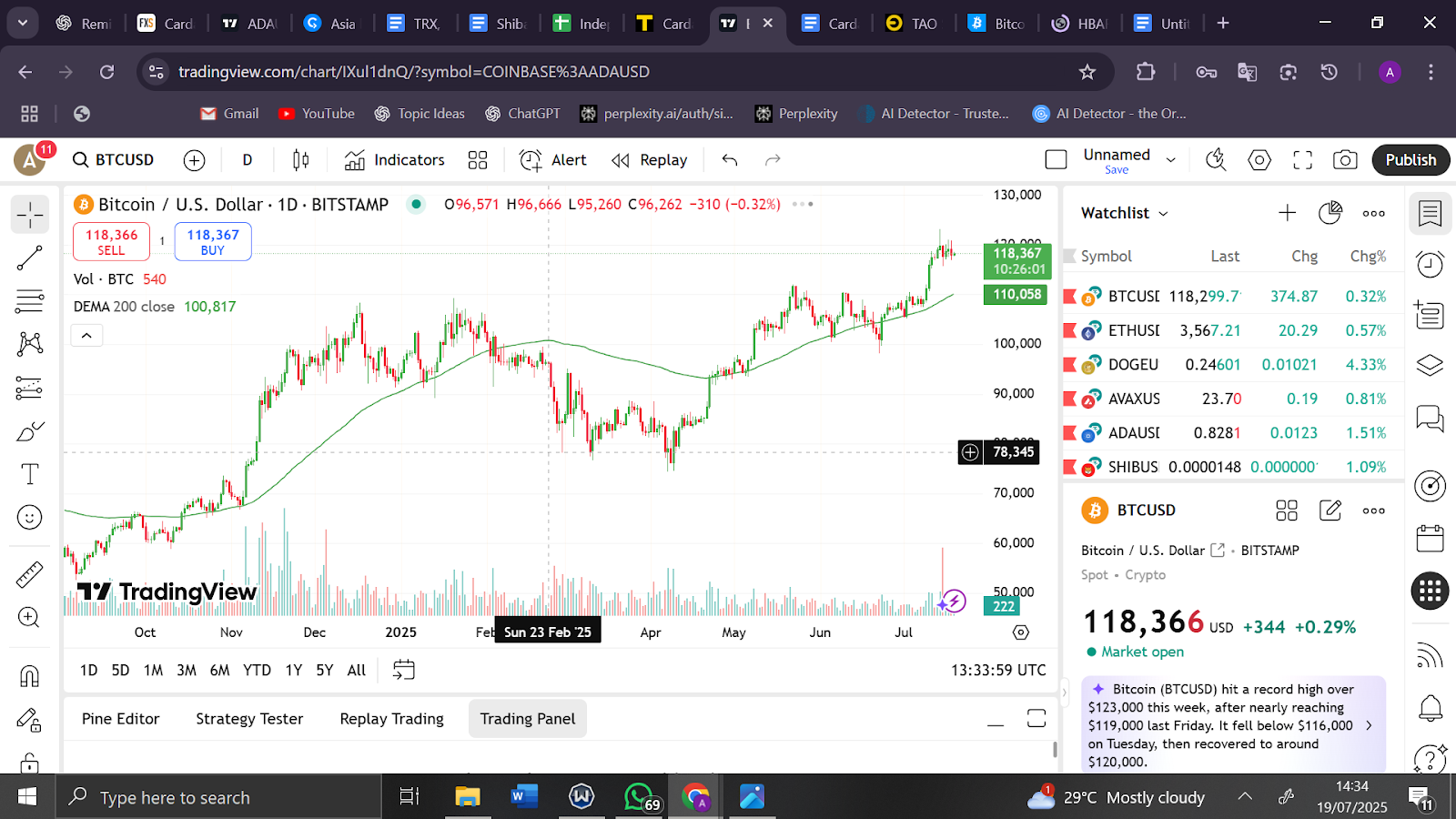Open the Indicators dialog
The width and height of the screenshot is (1456, 819).
(x=395, y=160)
